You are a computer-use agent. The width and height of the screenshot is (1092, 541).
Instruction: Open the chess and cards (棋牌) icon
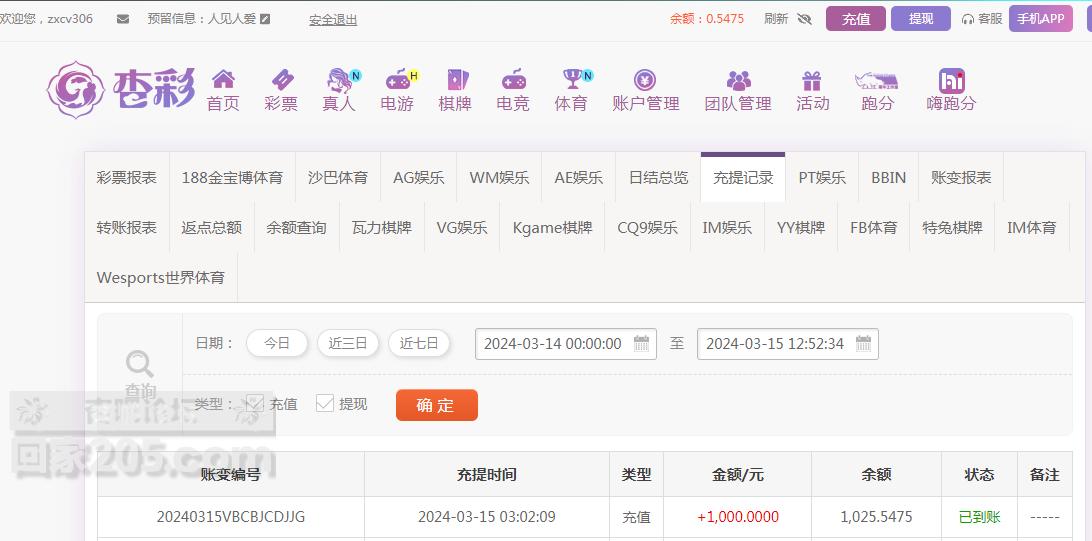pyautogui.click(x=455, y=80)
